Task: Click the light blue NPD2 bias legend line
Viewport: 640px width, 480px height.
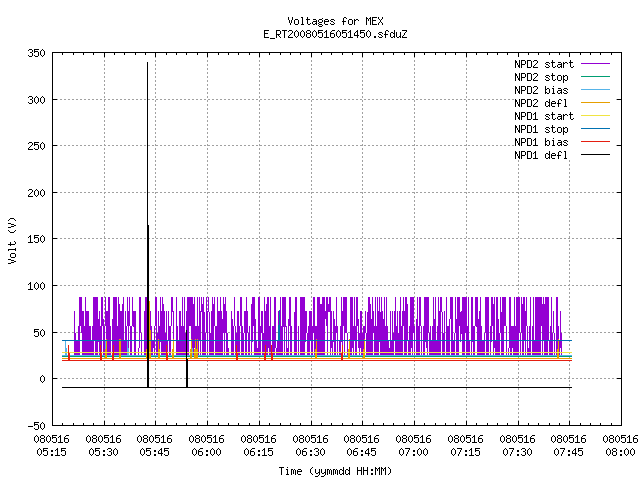Action: tap(596, 89)
